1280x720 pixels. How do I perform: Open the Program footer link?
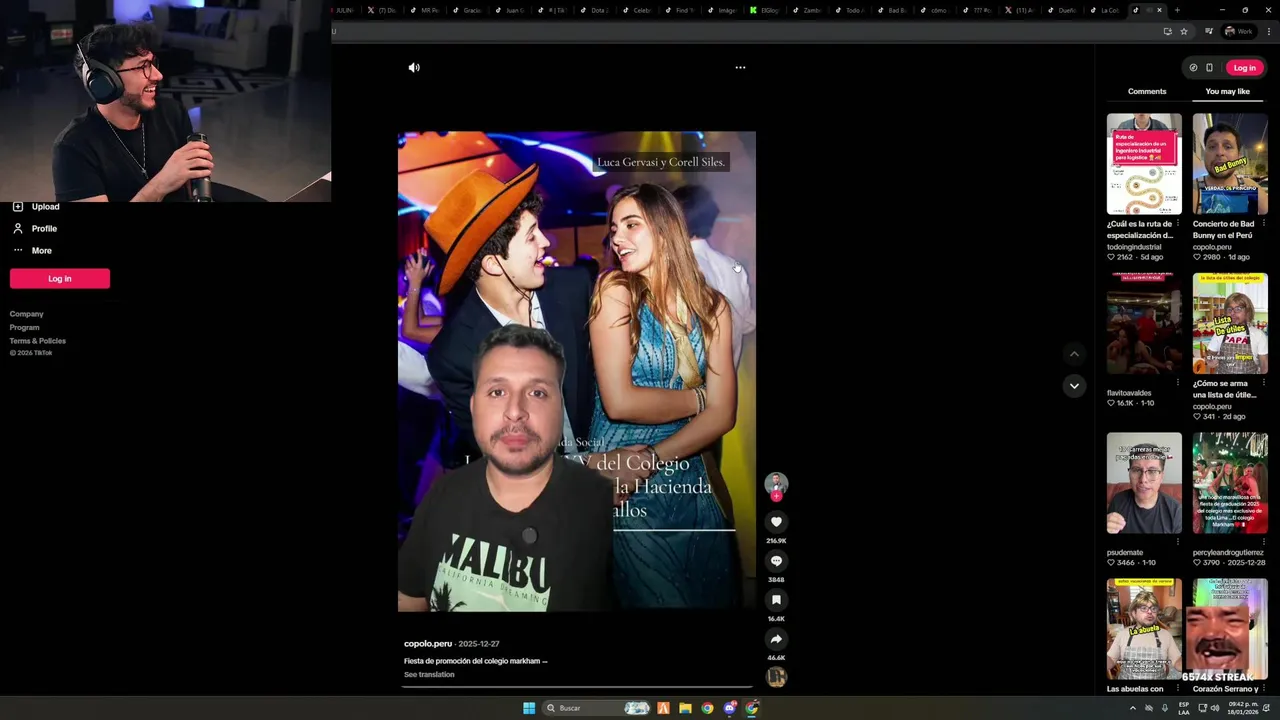25,328
